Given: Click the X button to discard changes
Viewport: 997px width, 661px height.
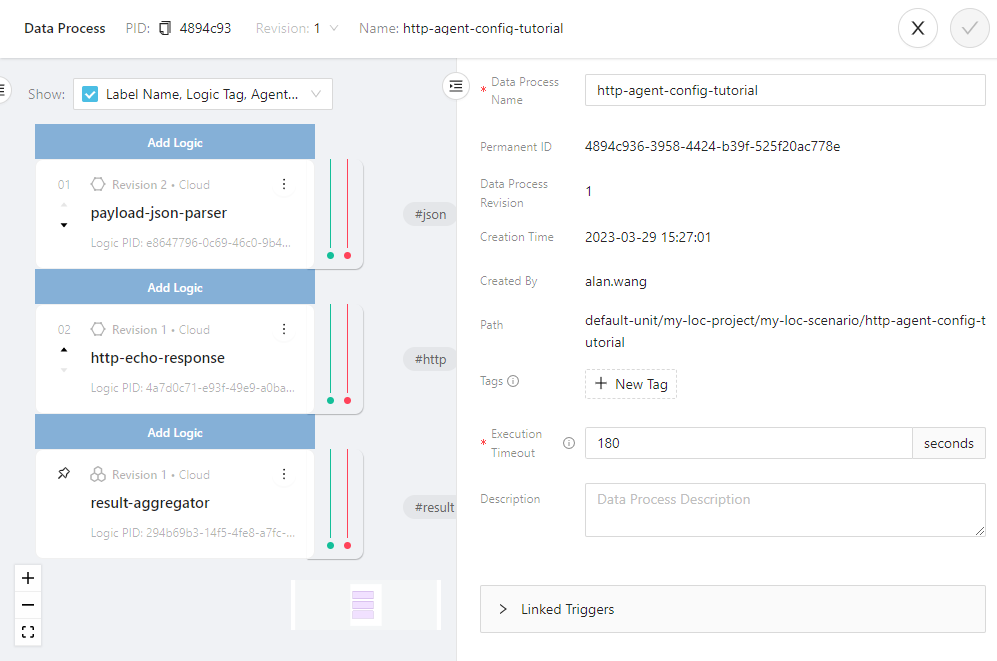Looking at the screenshot, I should pos(918,28).
